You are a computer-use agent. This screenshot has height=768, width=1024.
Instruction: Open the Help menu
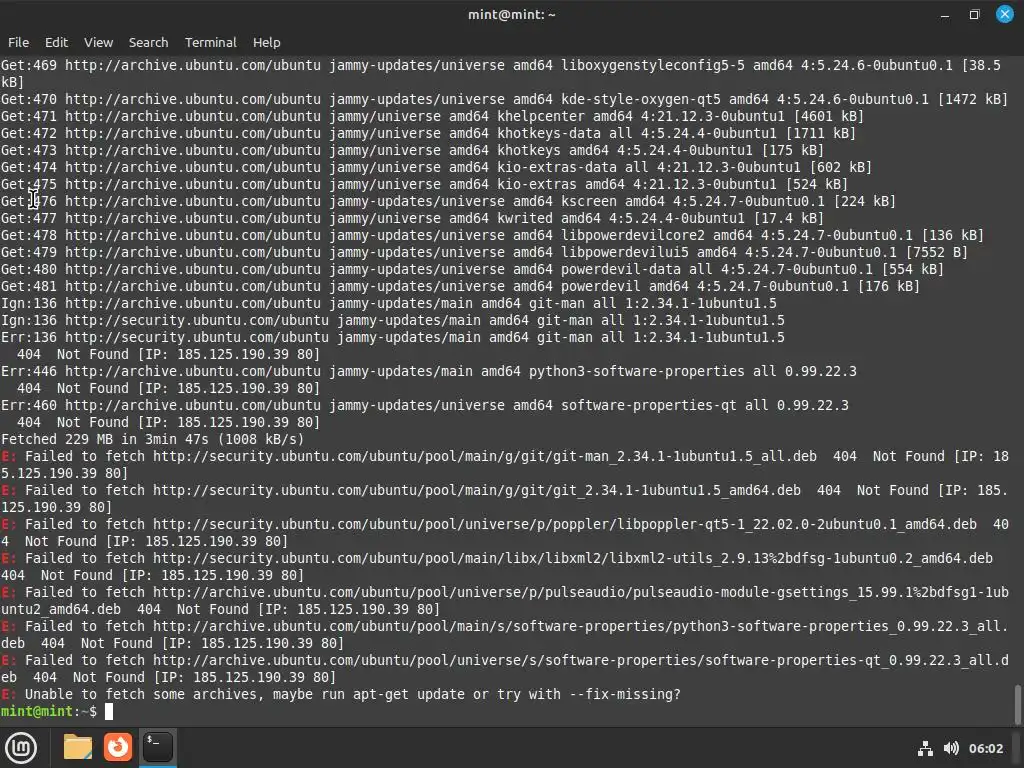(266, 42)
